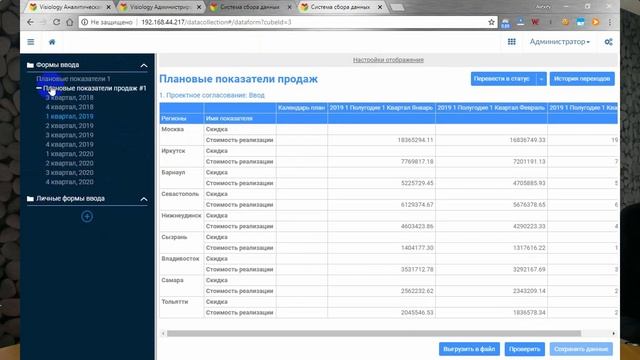Image resolution: width=640 pixels, height=360 pixels.
Task: Reload the page in the browser
Action: (56, 22)
